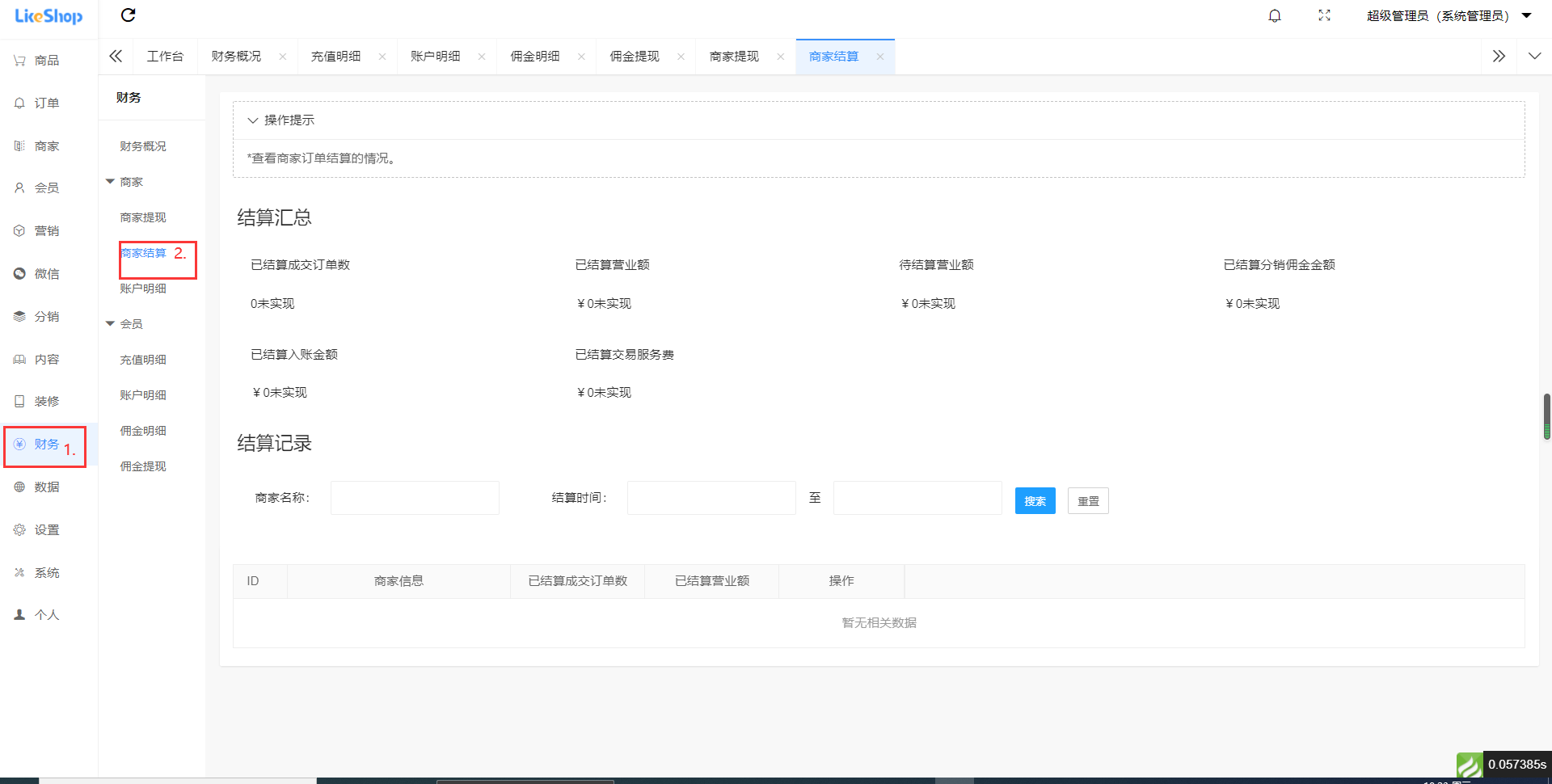The image size is (1552, 784).
Task: Open 营销 in the sidebar
Action: (x=47, y=231)
